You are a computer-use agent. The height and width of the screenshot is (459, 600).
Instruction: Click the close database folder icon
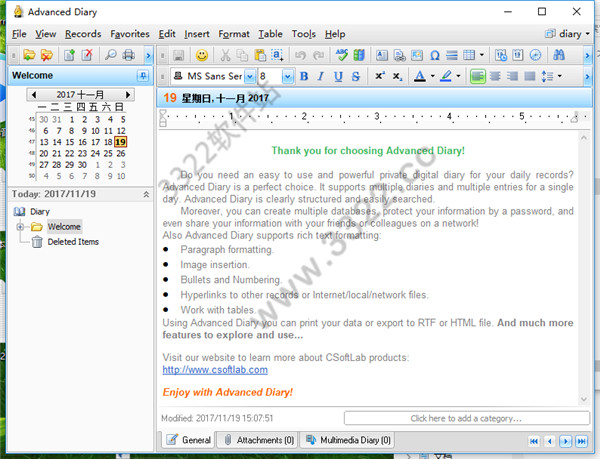coord(47,55)
